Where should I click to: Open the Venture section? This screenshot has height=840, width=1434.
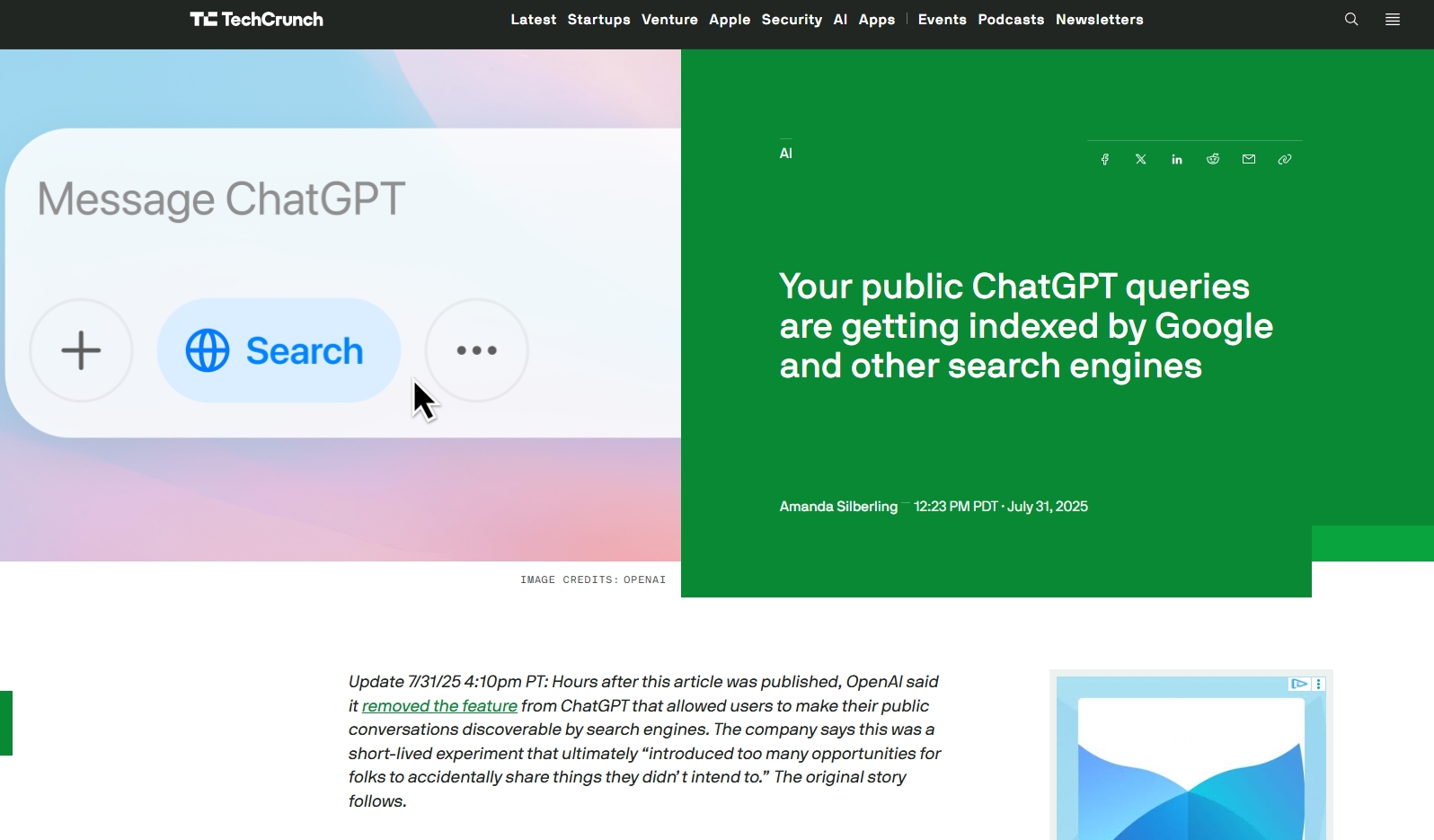pos(669,20)
